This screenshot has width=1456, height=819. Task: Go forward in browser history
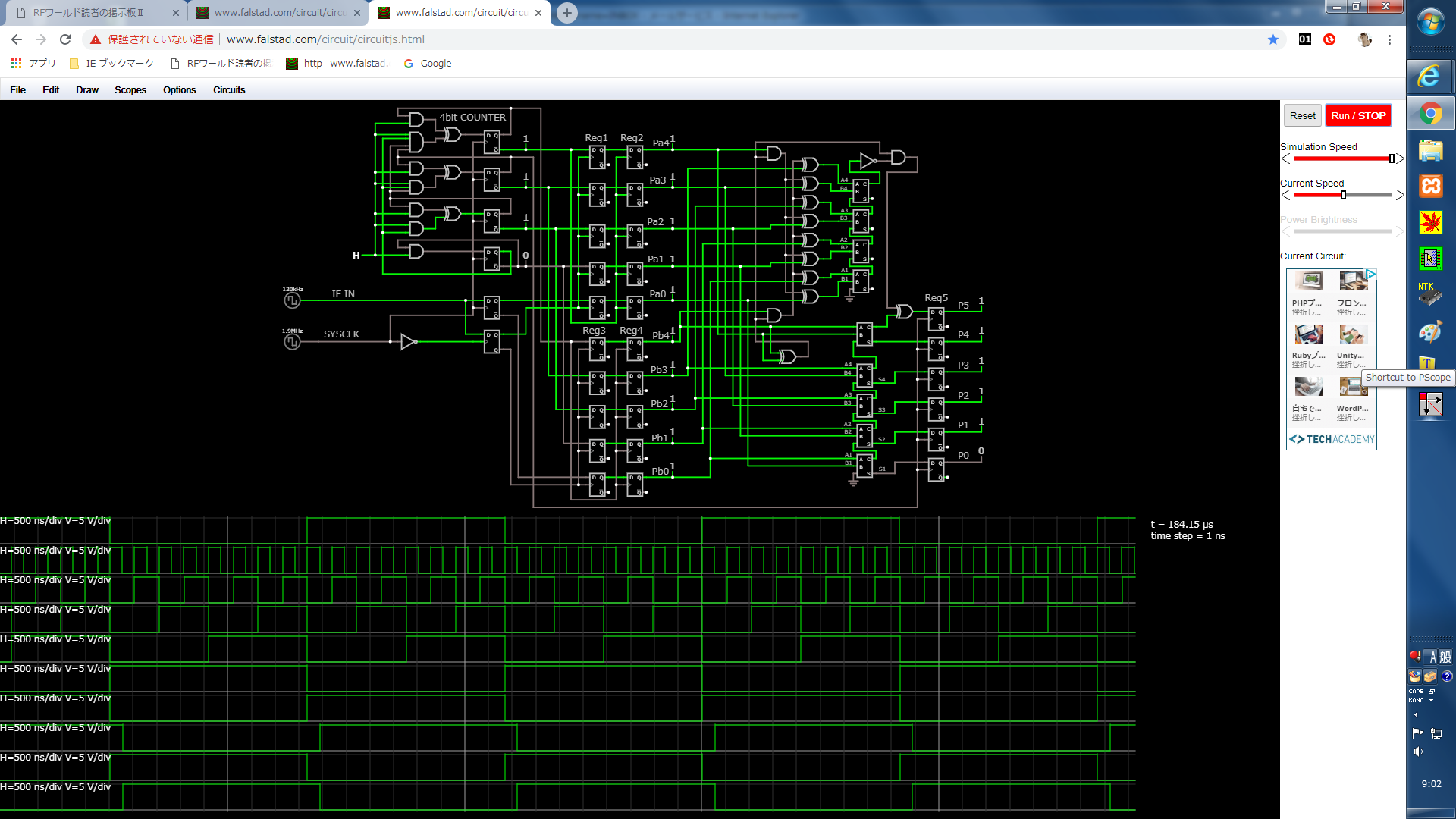click(41, 39)
